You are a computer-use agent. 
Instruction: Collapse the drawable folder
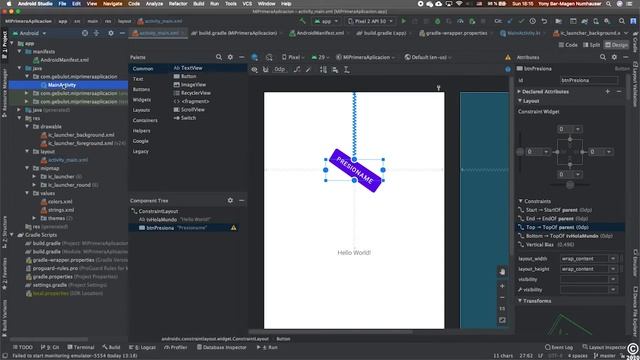(x=27, y=127)
